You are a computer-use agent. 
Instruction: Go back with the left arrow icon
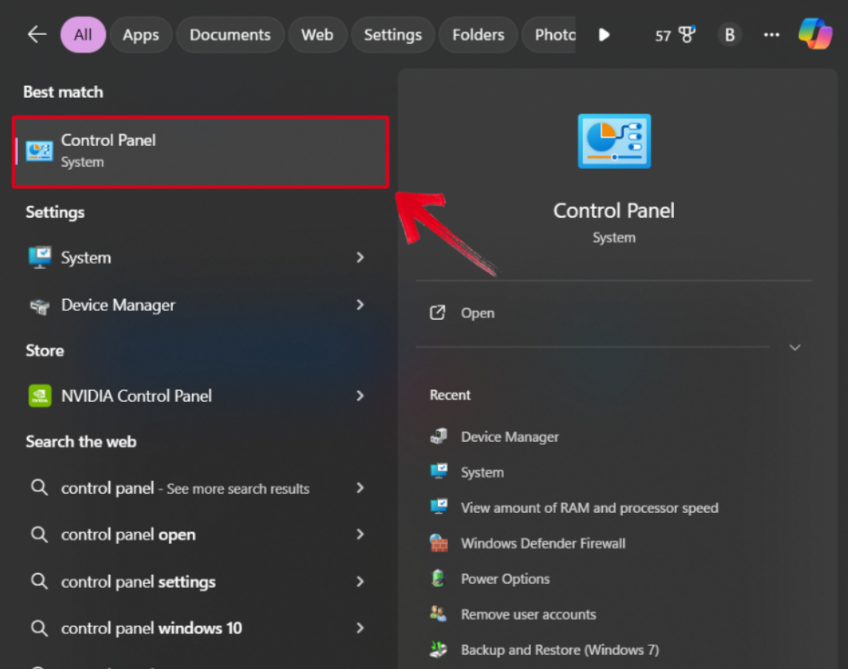pos(37,35)
